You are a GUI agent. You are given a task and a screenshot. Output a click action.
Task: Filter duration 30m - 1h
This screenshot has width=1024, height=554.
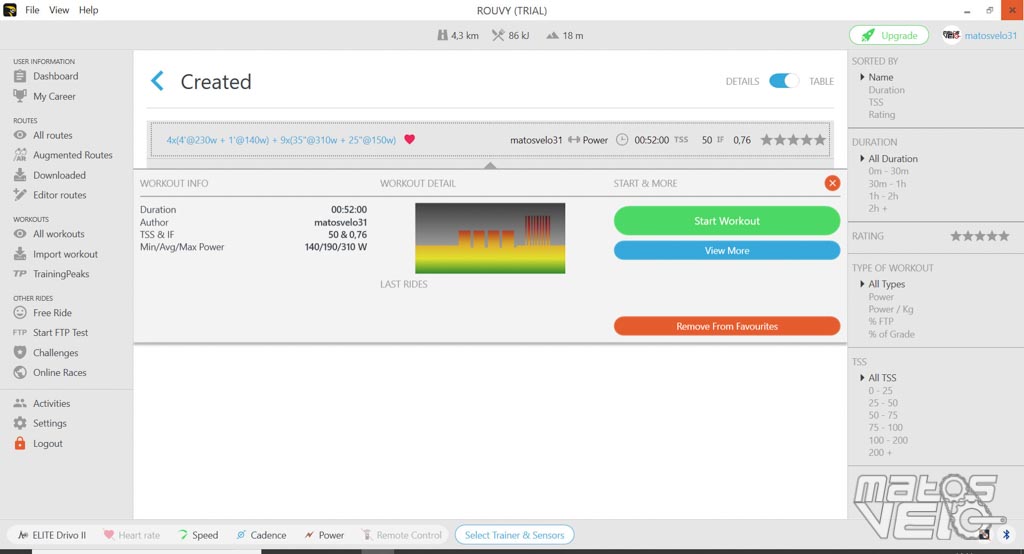(x=887, y=184)
